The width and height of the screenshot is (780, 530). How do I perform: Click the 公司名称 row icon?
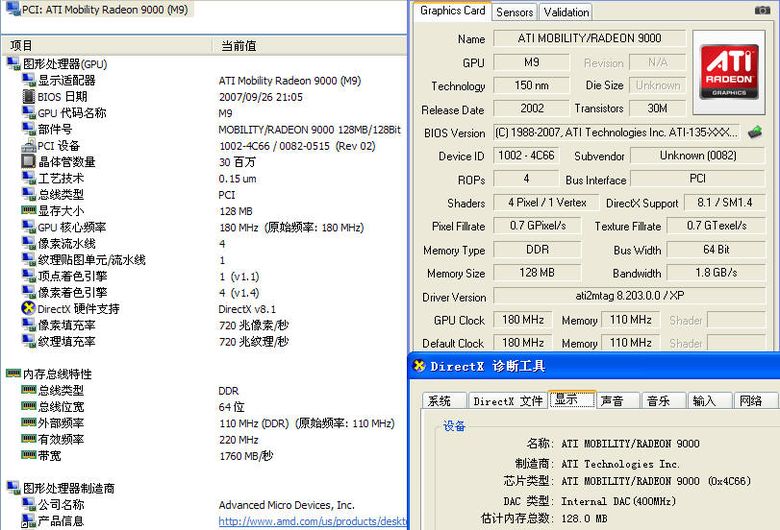(28, 504)
